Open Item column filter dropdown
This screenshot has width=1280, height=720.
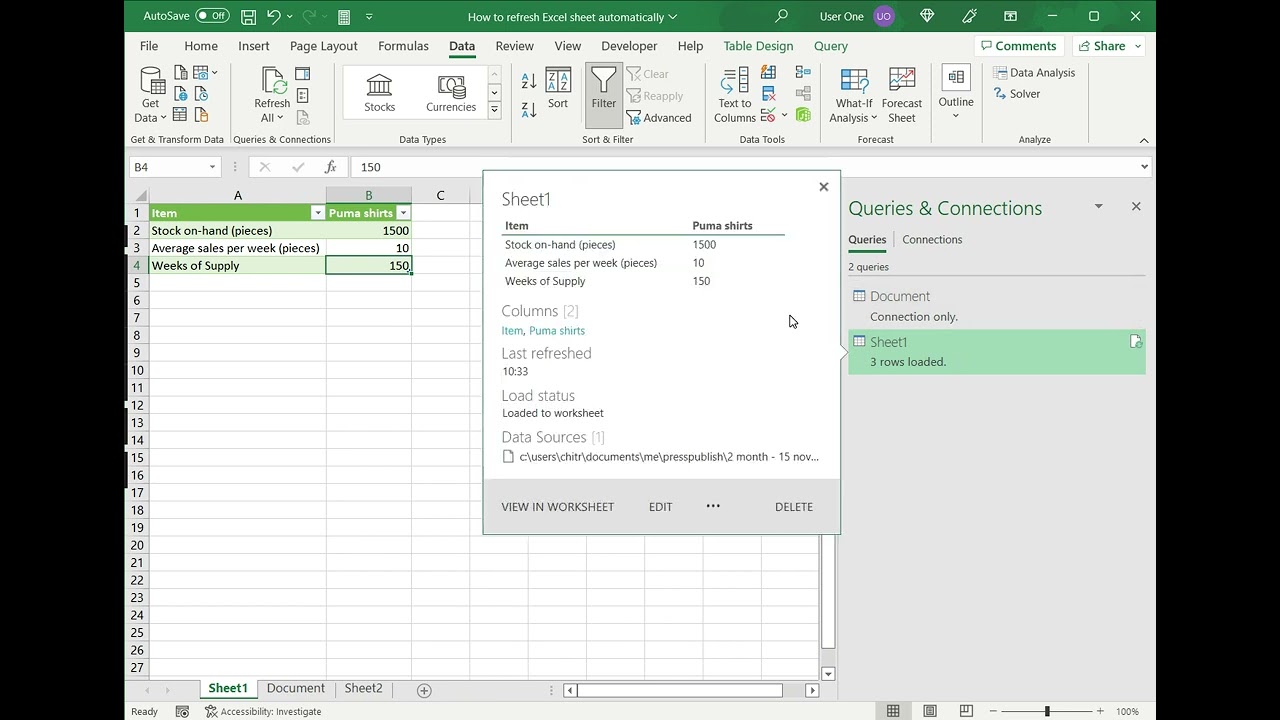[318, 213]
